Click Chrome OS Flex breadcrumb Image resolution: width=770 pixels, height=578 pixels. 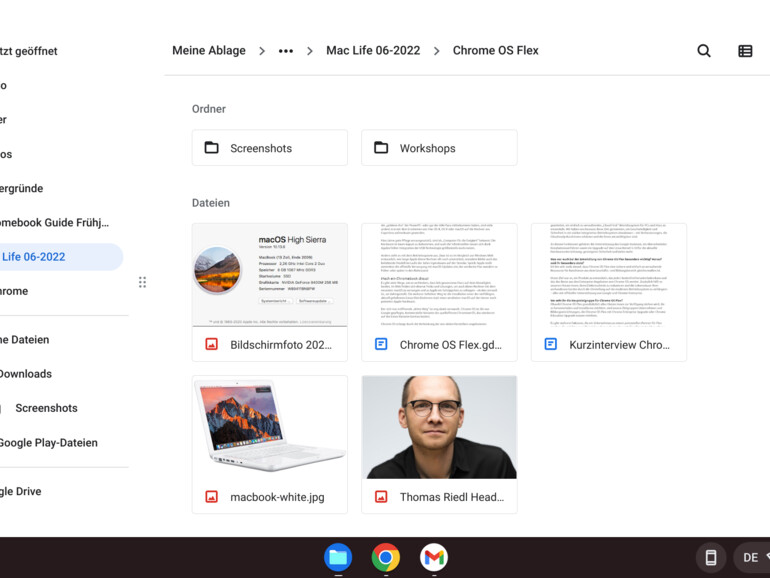tap(495, 51)
